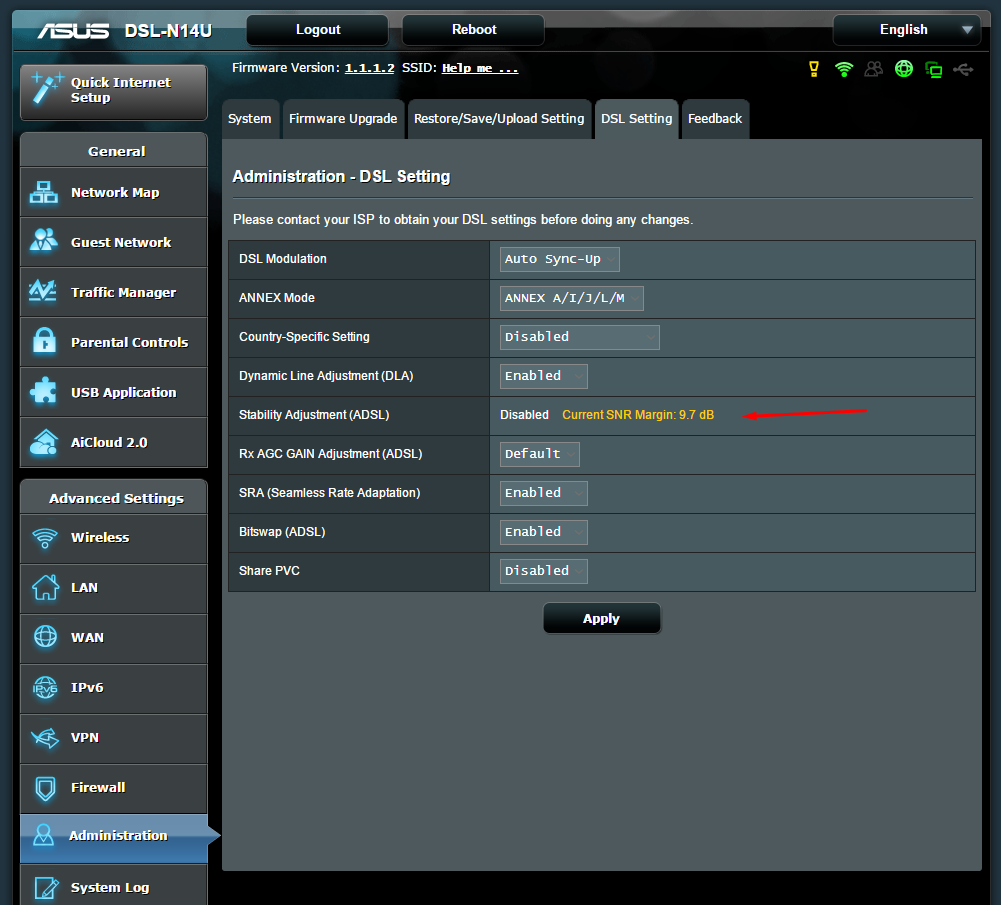This screenshot has width=1001, height=905.
Task: Select the DSL Setting tab
Action: coord(636,119)
